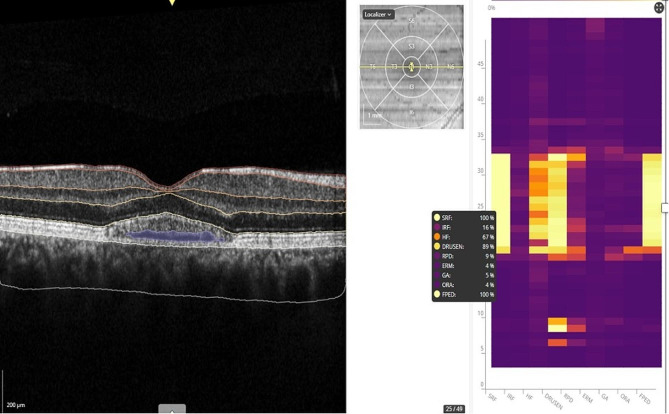The width and height of the screenshot is (669, 414).
Task: Click the '200 µm' scale label
Action: pyautogui.click(x=15, y=405)
